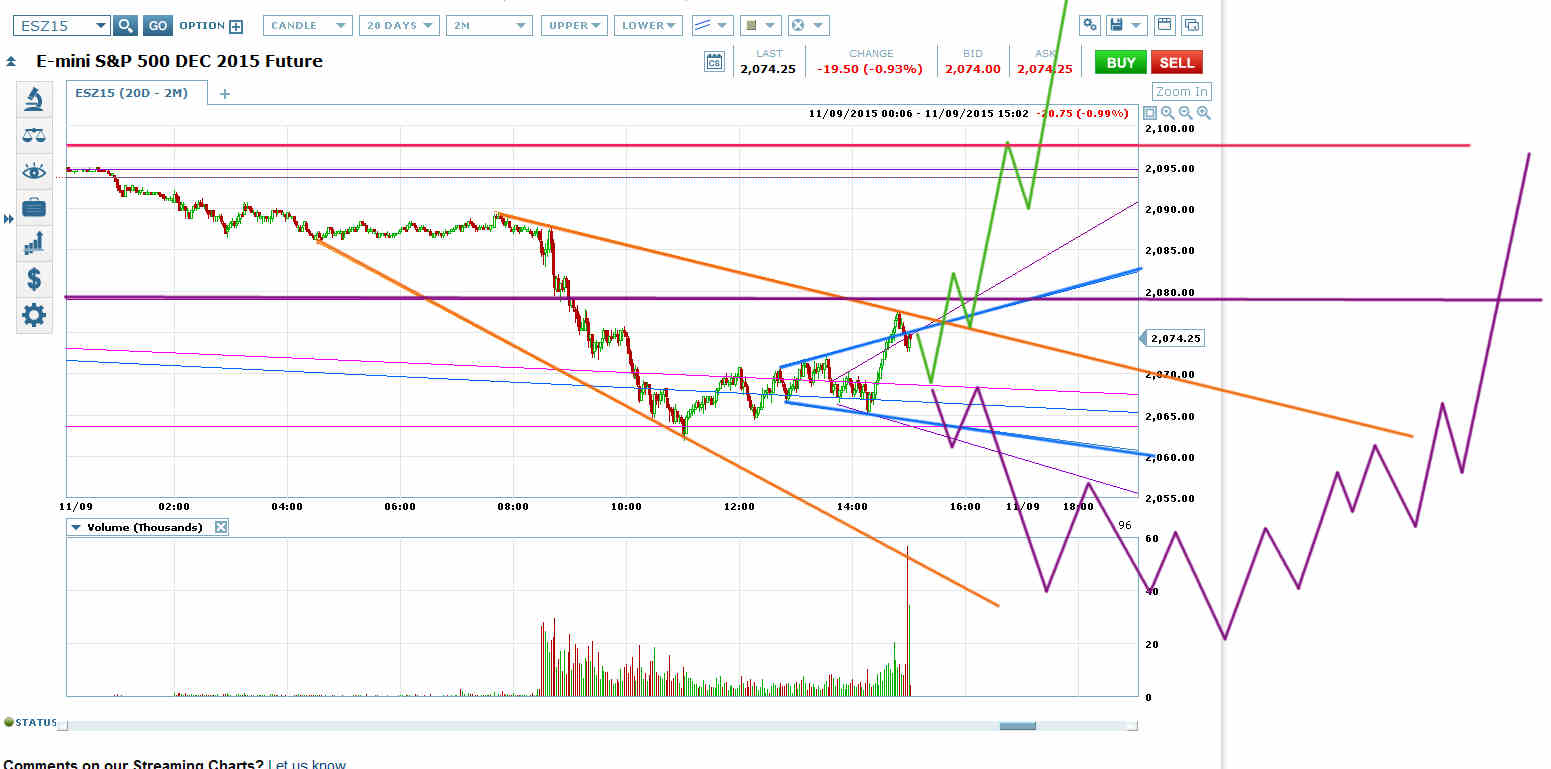Click the magnifier symbol search button
This screenshot has height=769, width=1551.
(x=125, y=26)
